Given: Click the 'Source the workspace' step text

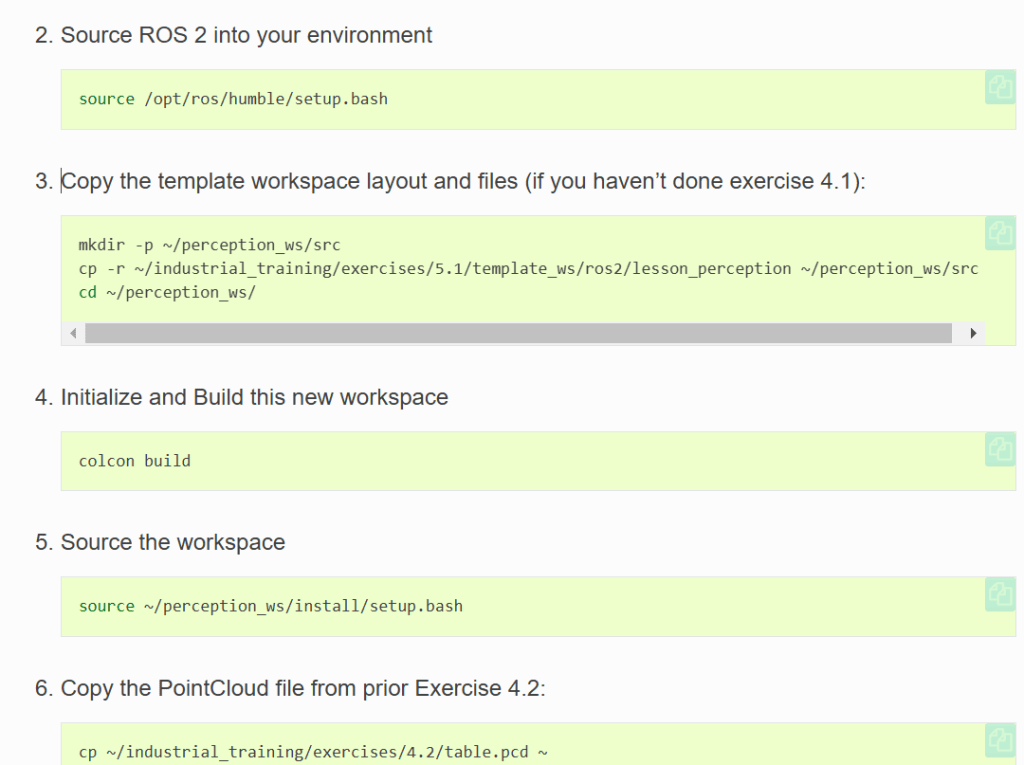Looking at the screenshot, I should pos(172,542).
